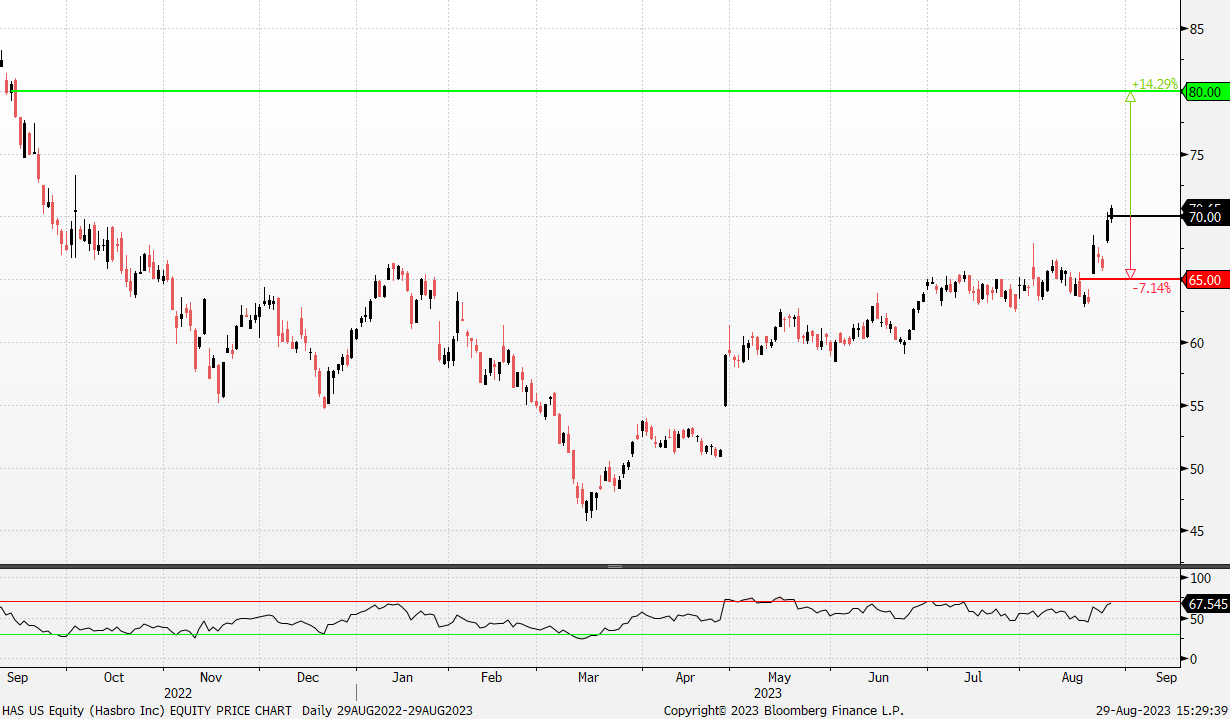The height and width of the screenshot is (719, 1230).
Task: Click the HAS US Equity chart title text
Action: pyautogui.click(x=147, y=710)
